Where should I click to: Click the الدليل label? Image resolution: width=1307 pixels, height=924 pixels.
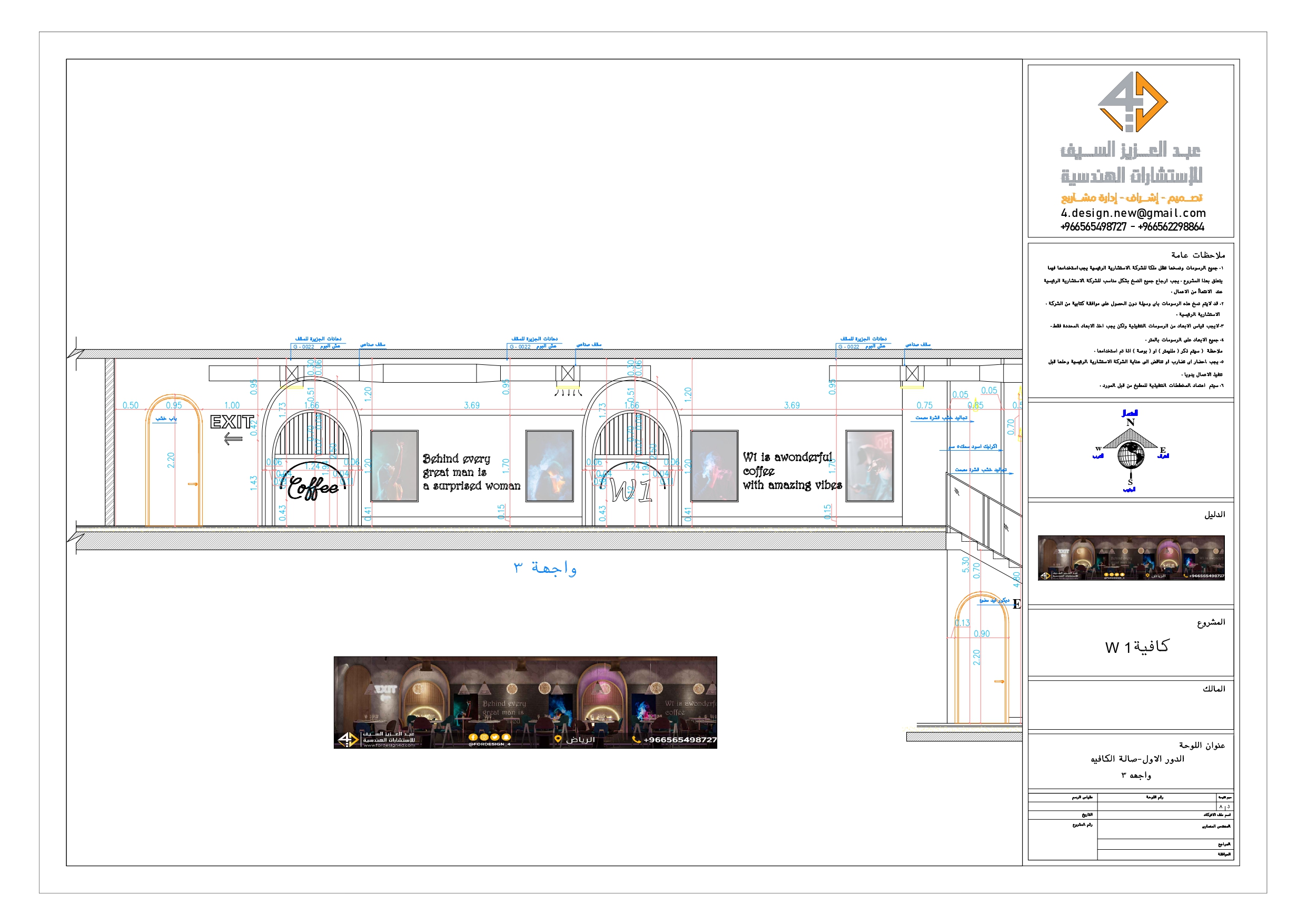(x=1215, y=514)
